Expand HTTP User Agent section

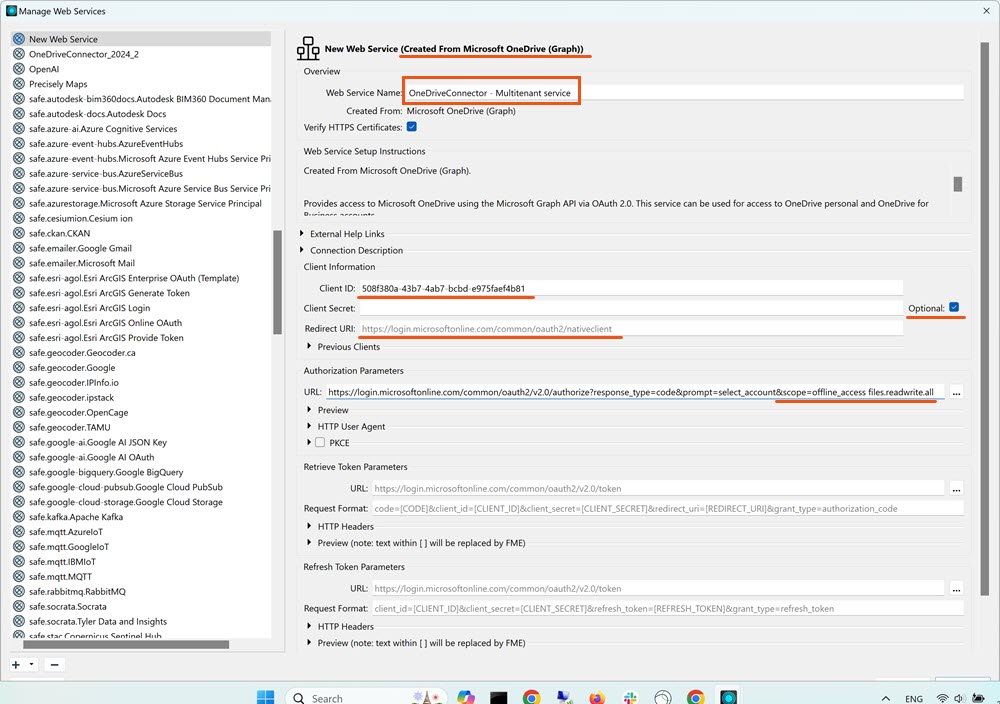309,426
